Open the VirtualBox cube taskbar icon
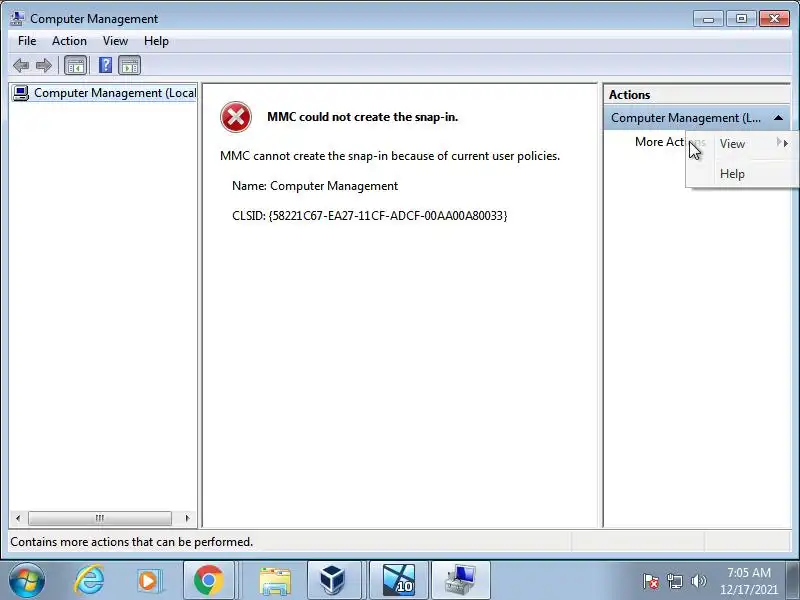The image size is (800, 600). pyautogui.click(x=333, y=580)
